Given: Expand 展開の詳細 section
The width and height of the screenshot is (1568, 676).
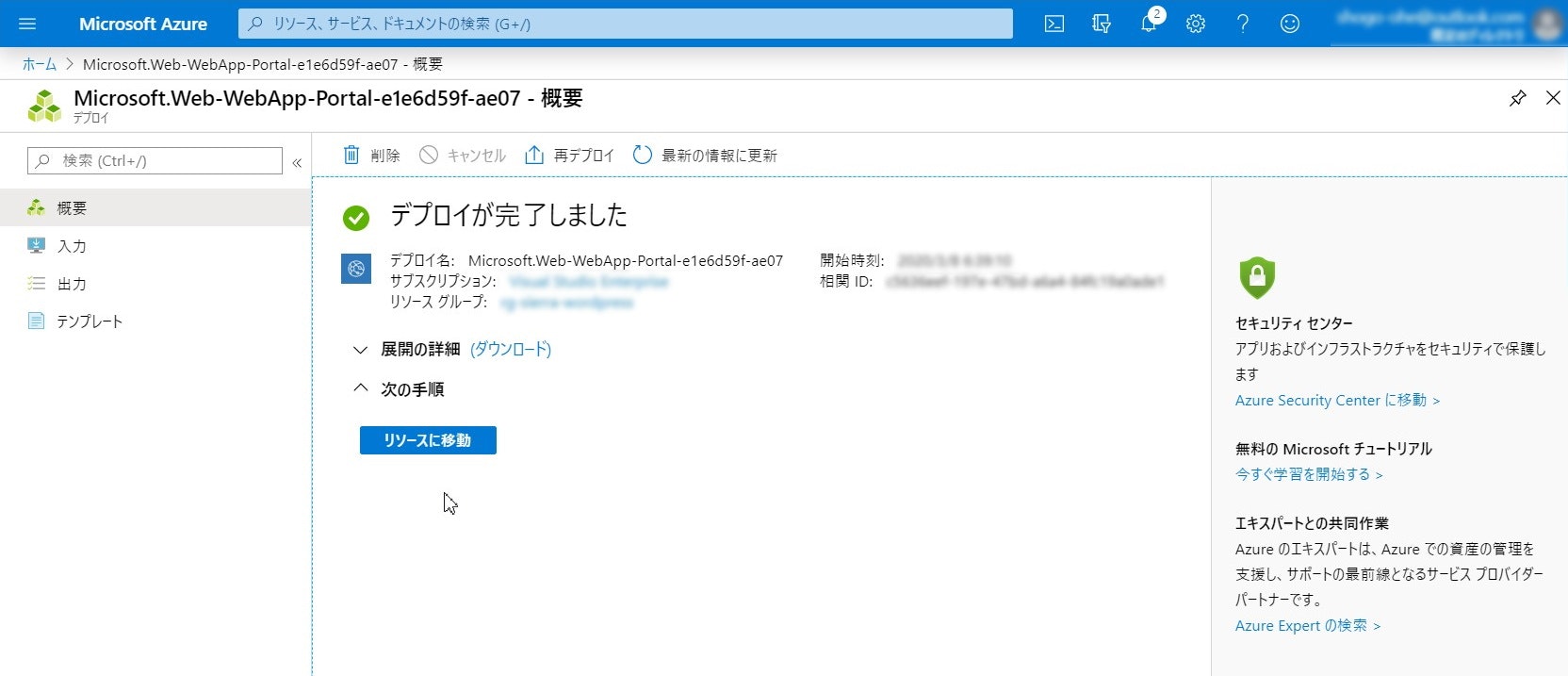Looking at the screenshot, I should click(360, 350).
